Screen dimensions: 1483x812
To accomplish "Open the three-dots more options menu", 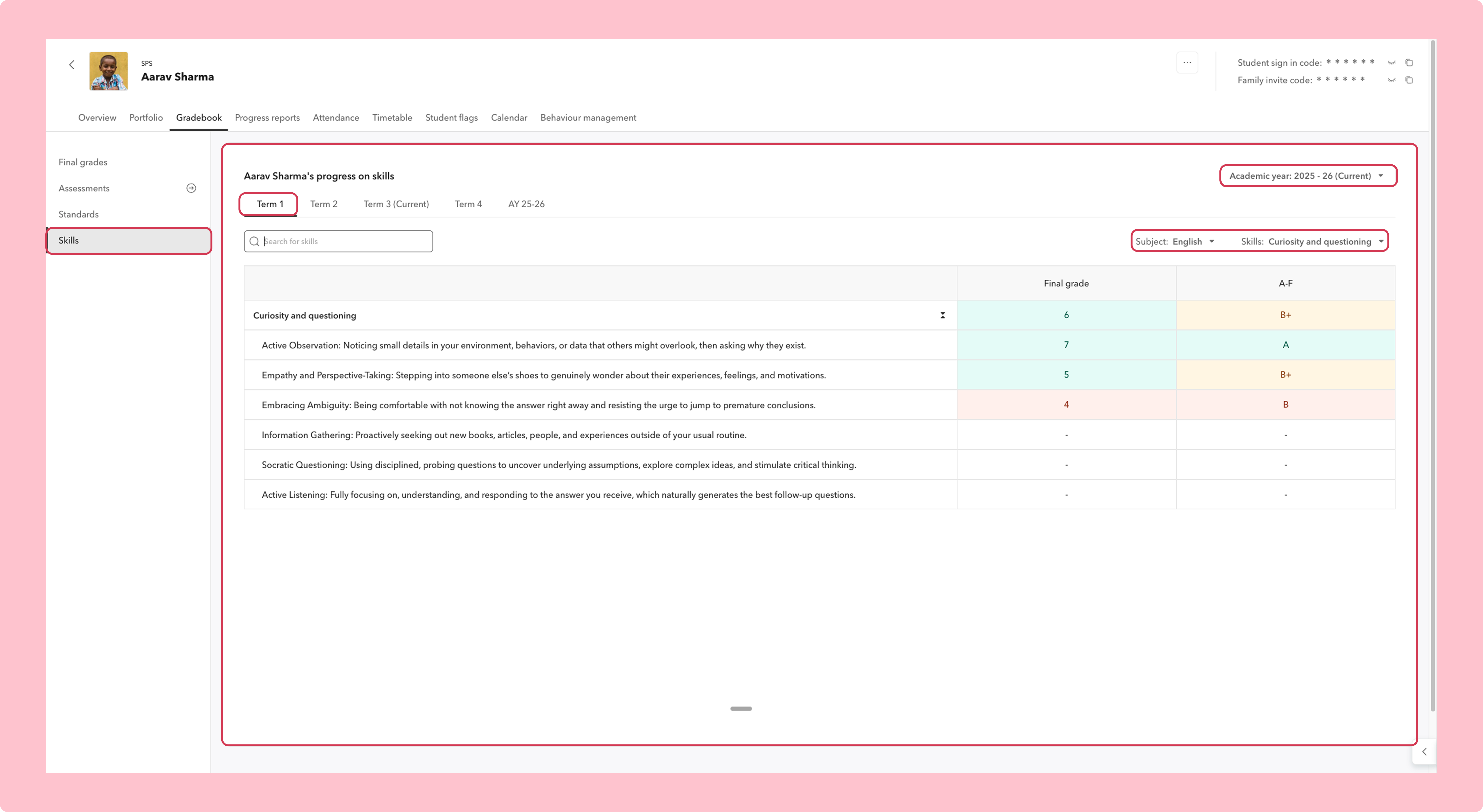I will pyautogui.click(x=1187, y=63).
